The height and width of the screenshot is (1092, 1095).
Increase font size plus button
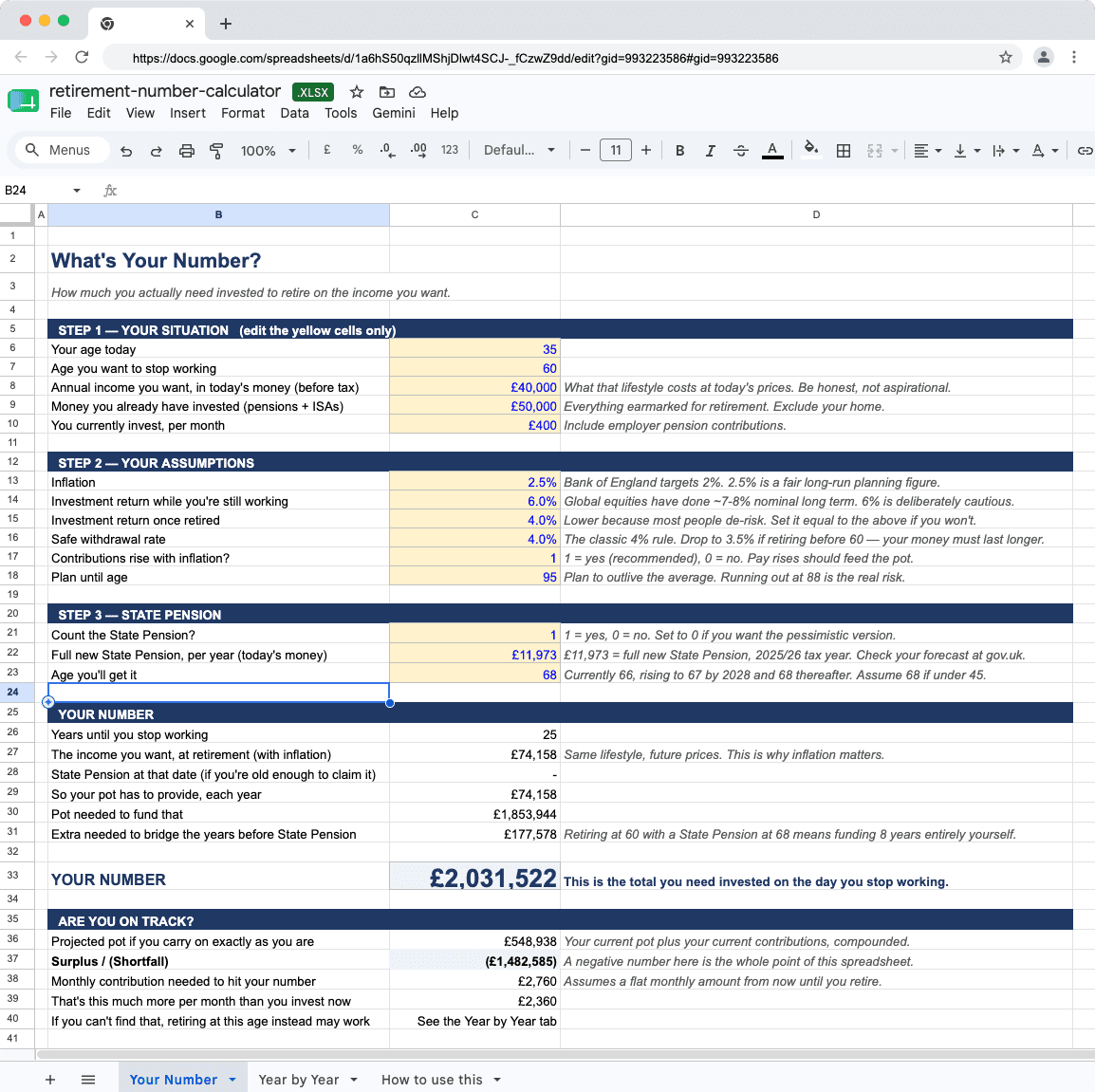[646, 150]
